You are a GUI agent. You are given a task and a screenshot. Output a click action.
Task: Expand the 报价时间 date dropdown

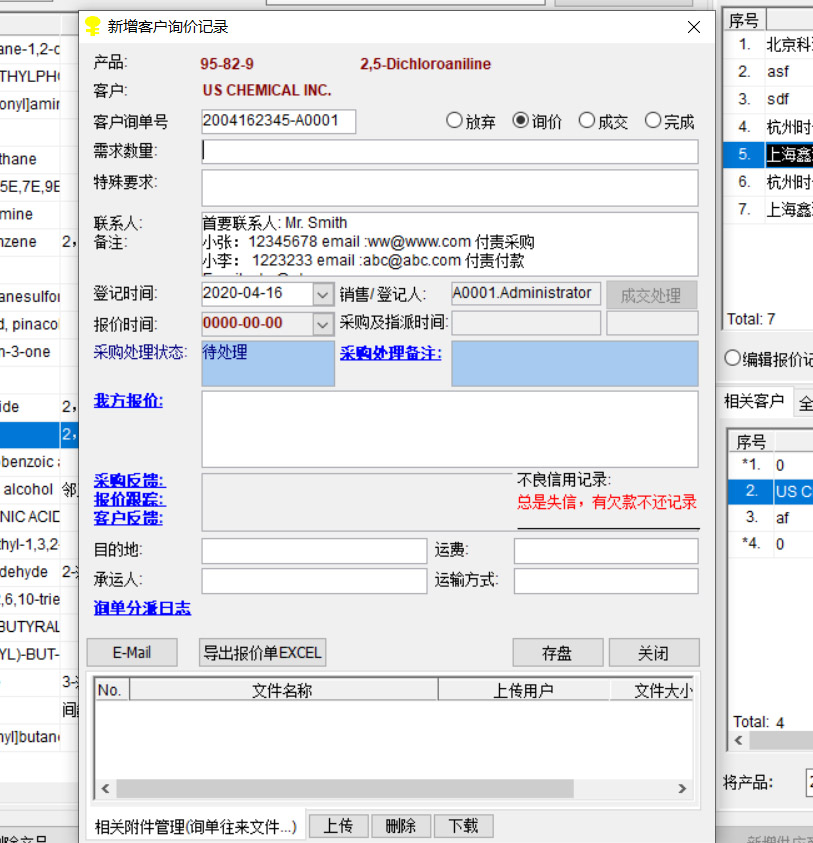pyautogui.click(x=322, y=324)
